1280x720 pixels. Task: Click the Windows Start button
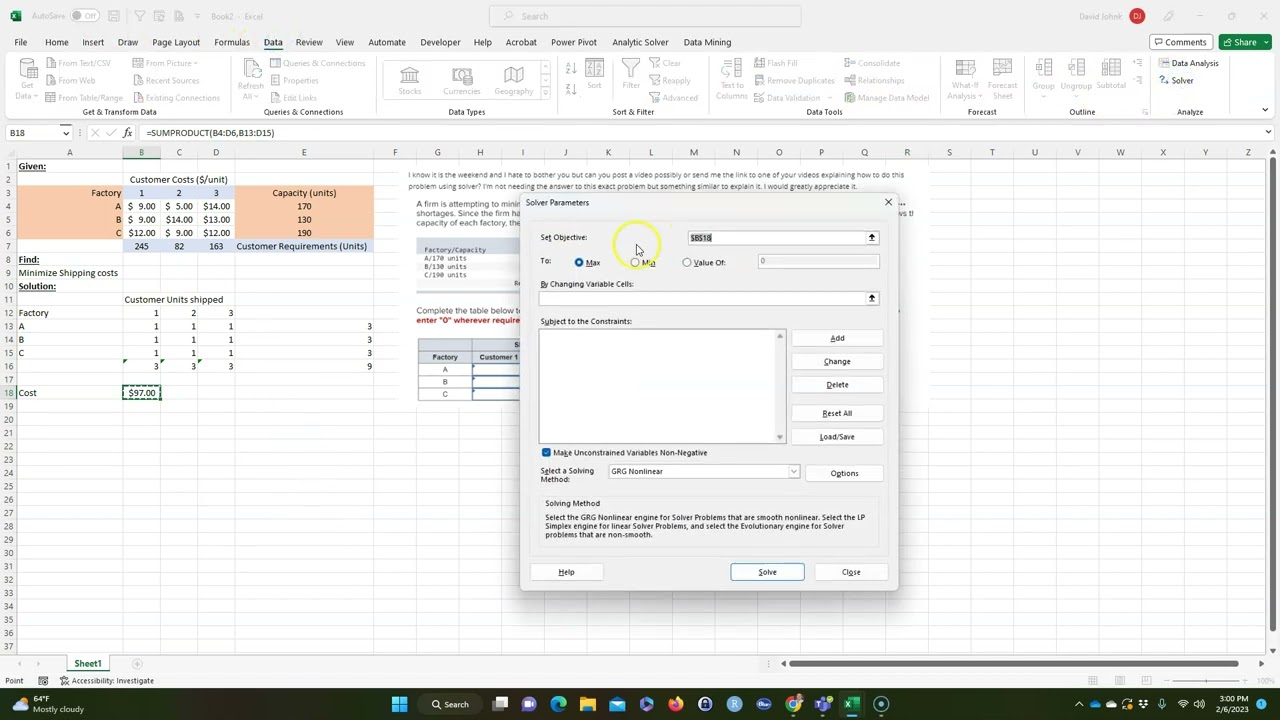click(399, 704)
